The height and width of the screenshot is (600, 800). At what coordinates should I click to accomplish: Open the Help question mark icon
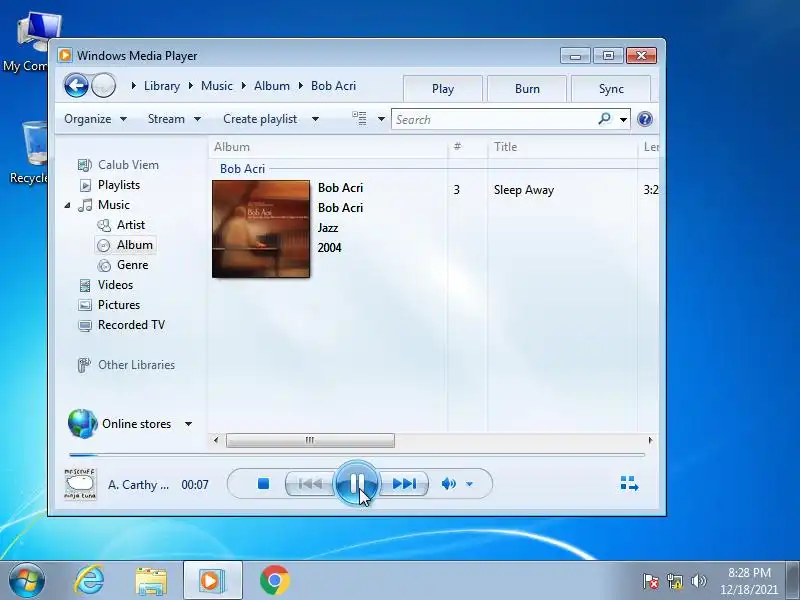(x=644, y=119)
